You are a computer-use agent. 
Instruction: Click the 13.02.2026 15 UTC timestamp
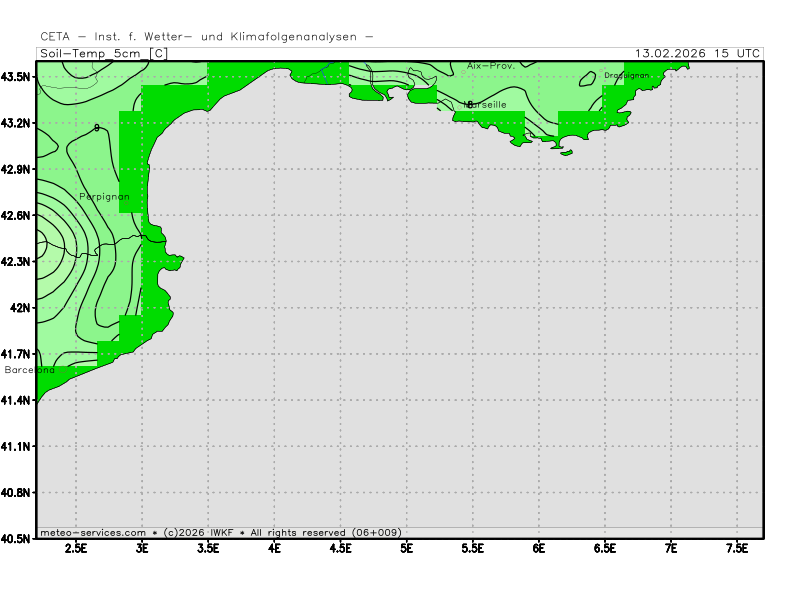click(697, 53)
